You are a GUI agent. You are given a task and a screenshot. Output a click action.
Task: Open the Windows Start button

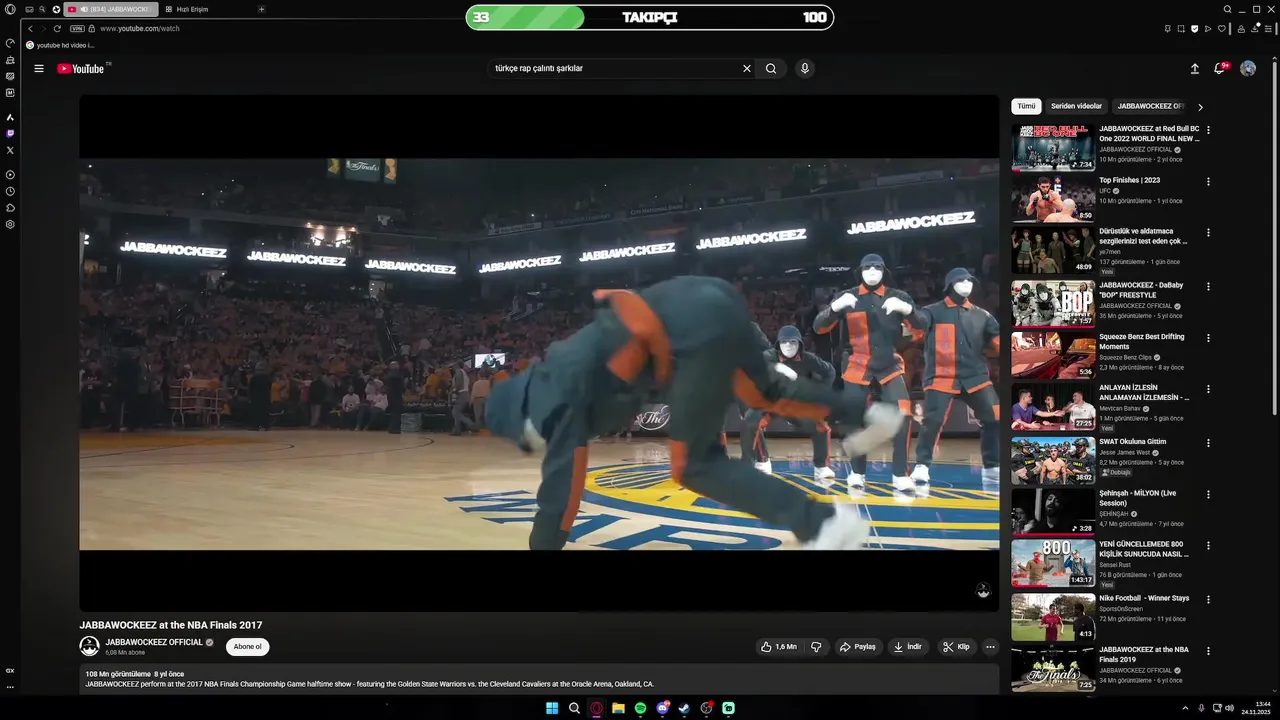point(552,708)
